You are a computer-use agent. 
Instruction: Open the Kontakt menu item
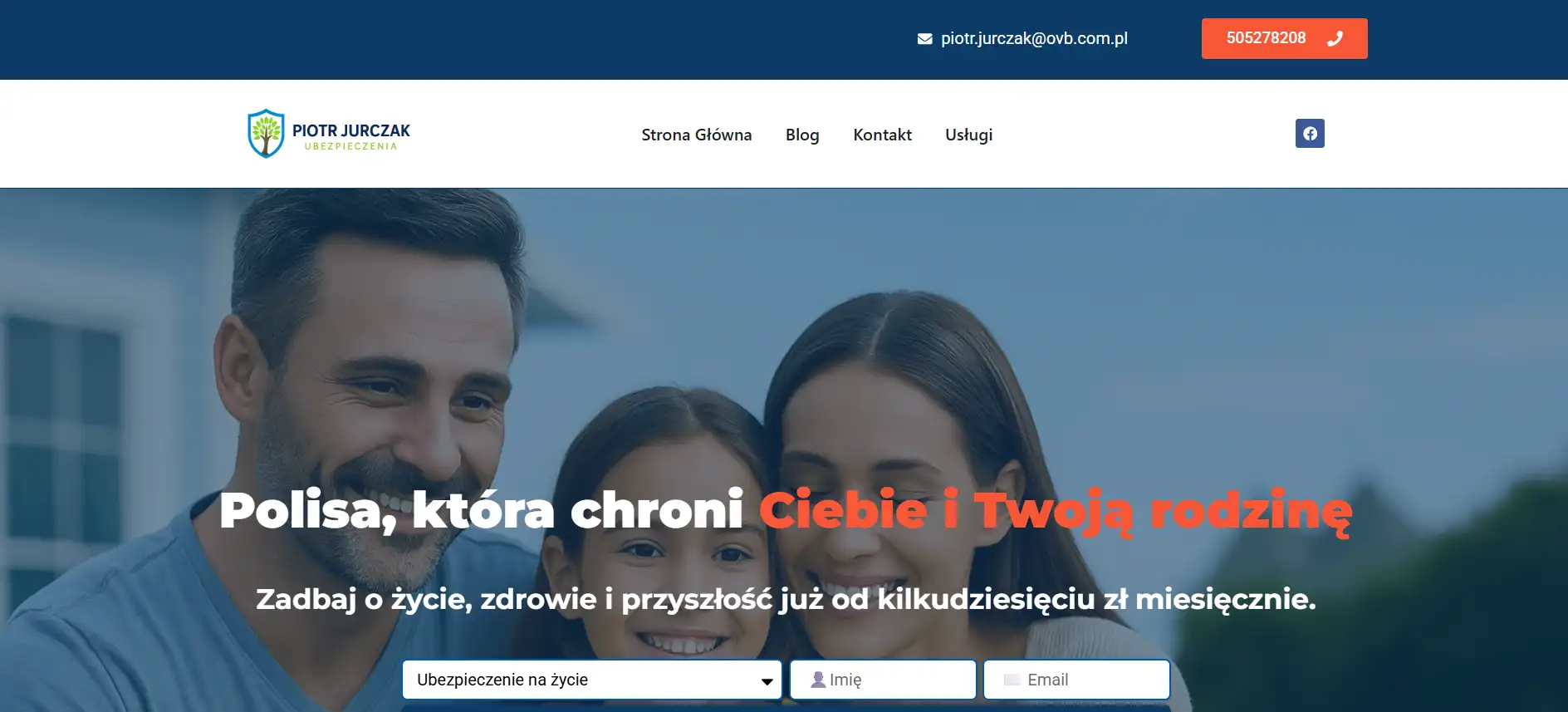point(882,135)
